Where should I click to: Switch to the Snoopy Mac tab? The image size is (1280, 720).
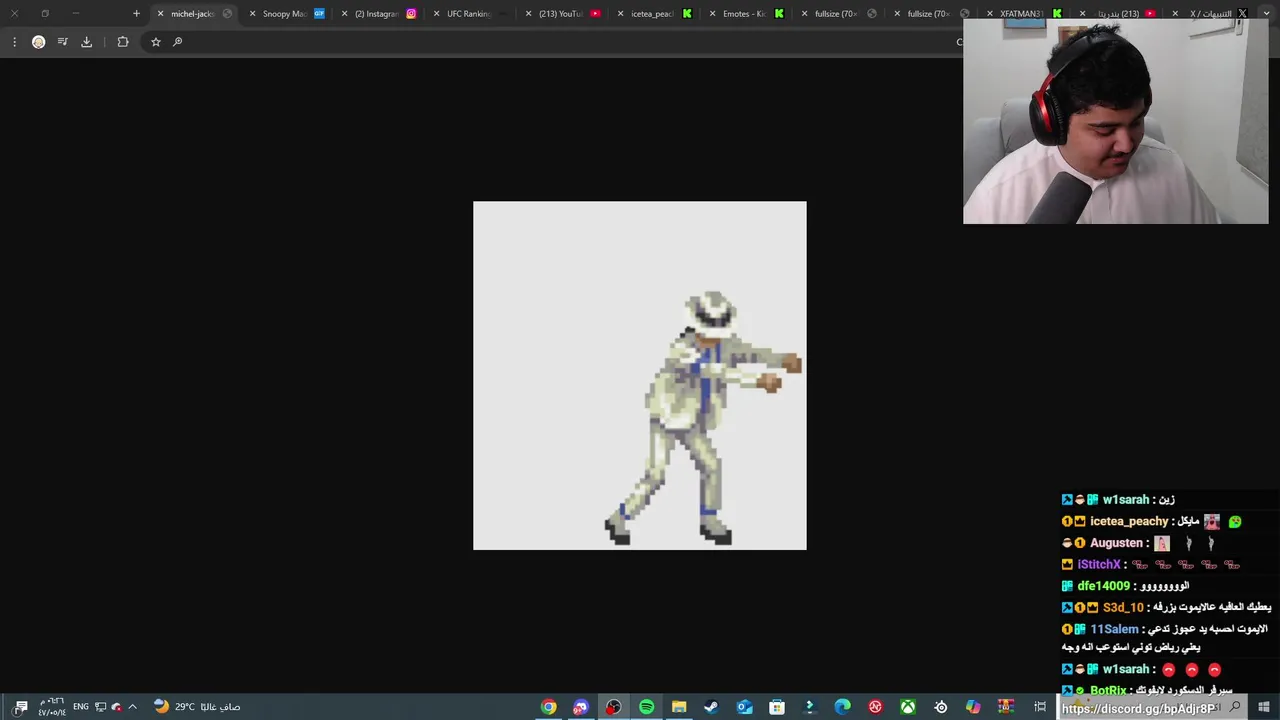(285, 14)
